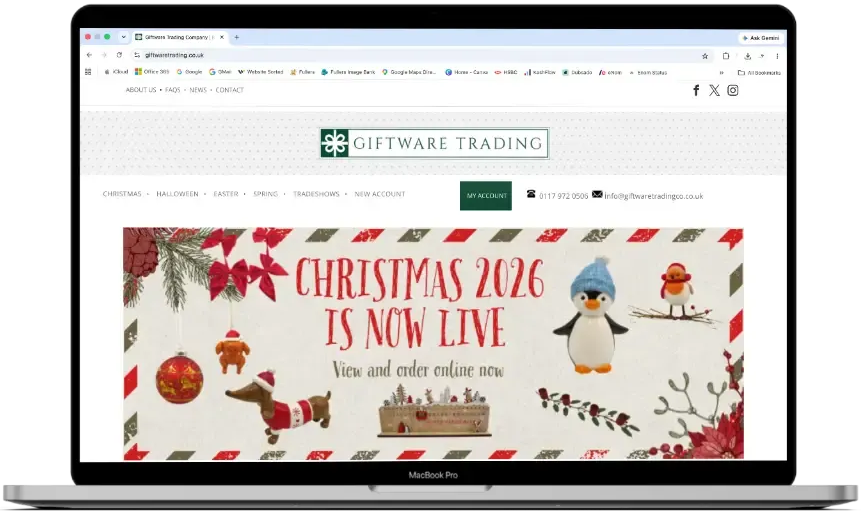Go back with the browser back arrow
This screenshot has width=861, height=514.
90,55
